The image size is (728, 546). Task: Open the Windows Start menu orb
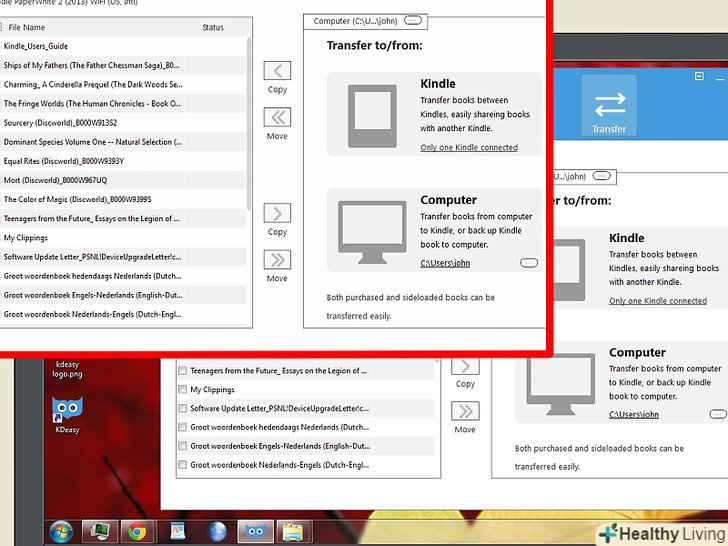(x=61, y=532)
